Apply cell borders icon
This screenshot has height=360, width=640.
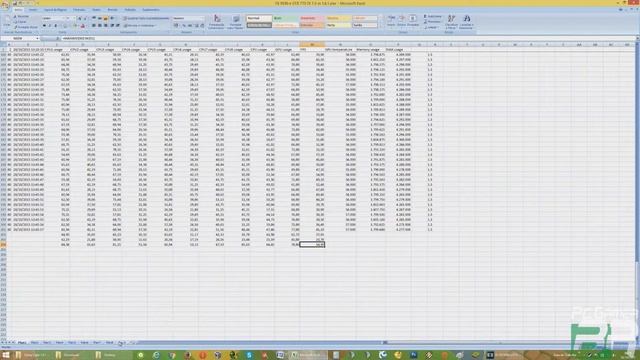coord(66,26)
